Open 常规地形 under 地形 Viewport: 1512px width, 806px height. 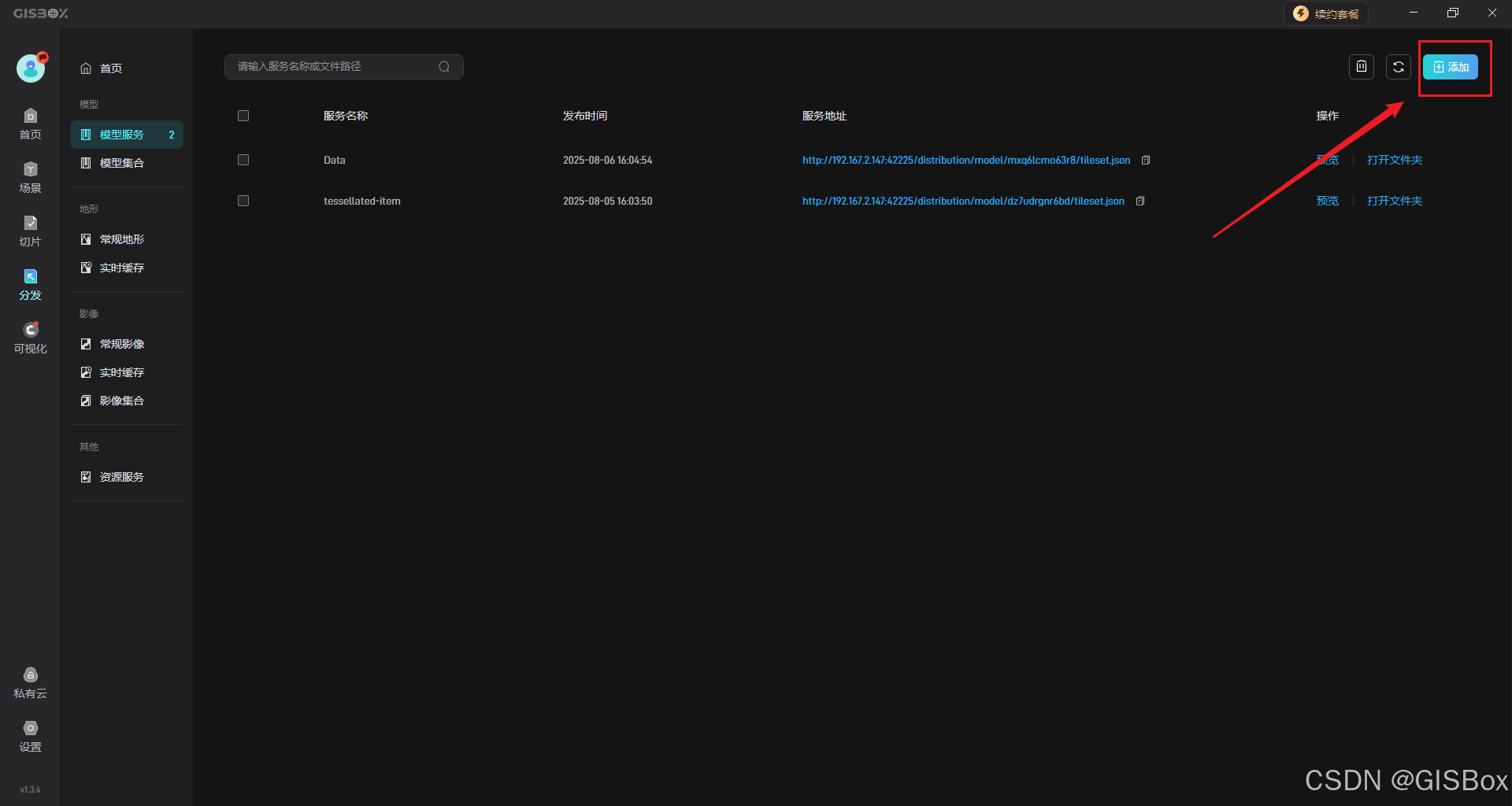127,239
